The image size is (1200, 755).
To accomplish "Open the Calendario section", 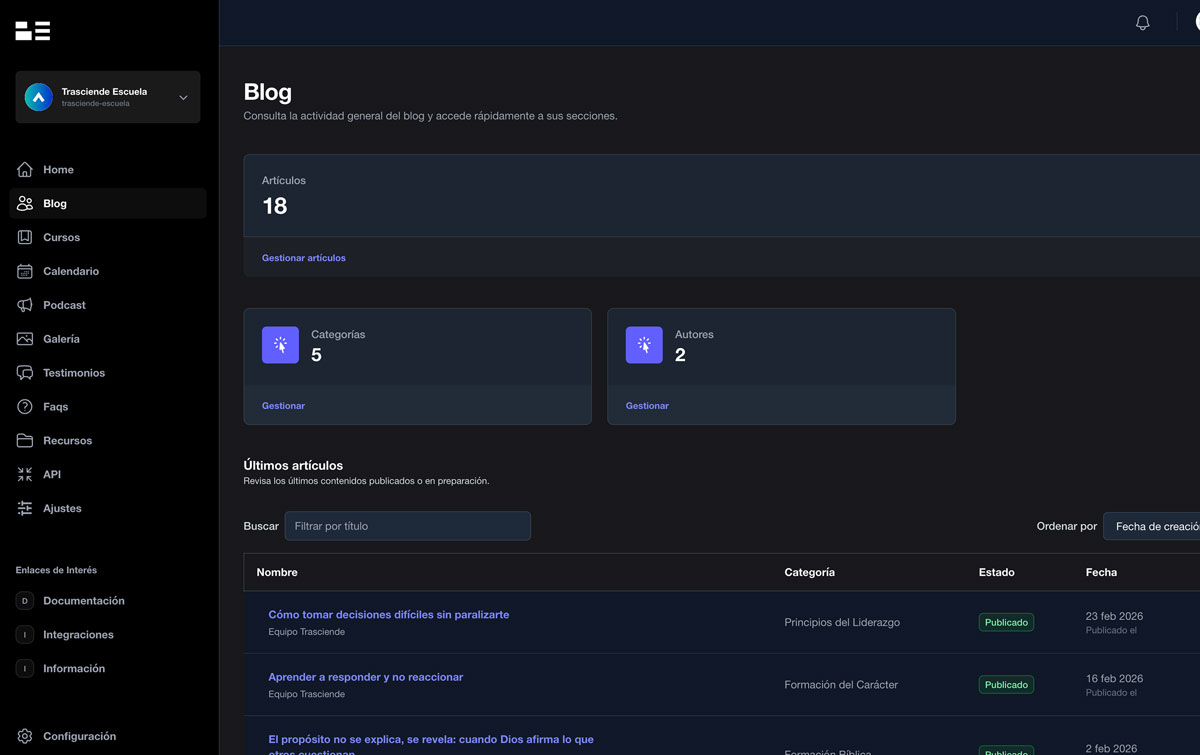I will [25, 271].
